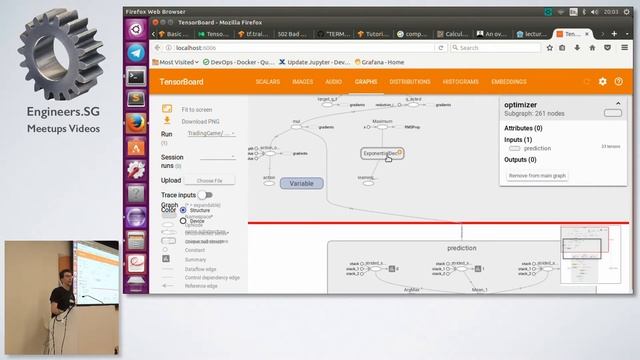Open the Run dropdown TradingGame
The width and height of the screenshot is (640, 360).
coord(211,133)
